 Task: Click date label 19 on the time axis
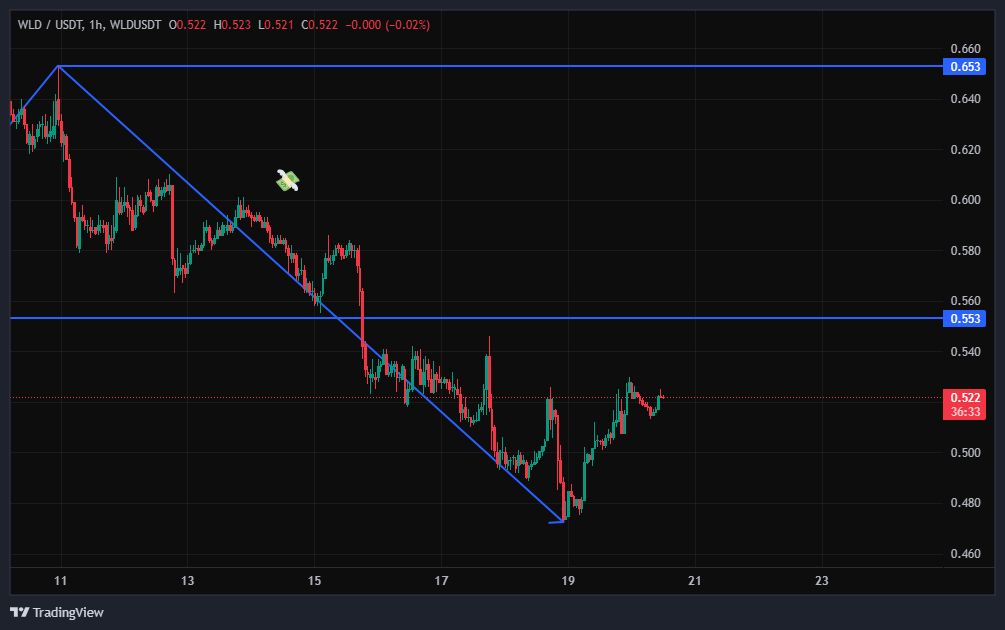[568, 581]
